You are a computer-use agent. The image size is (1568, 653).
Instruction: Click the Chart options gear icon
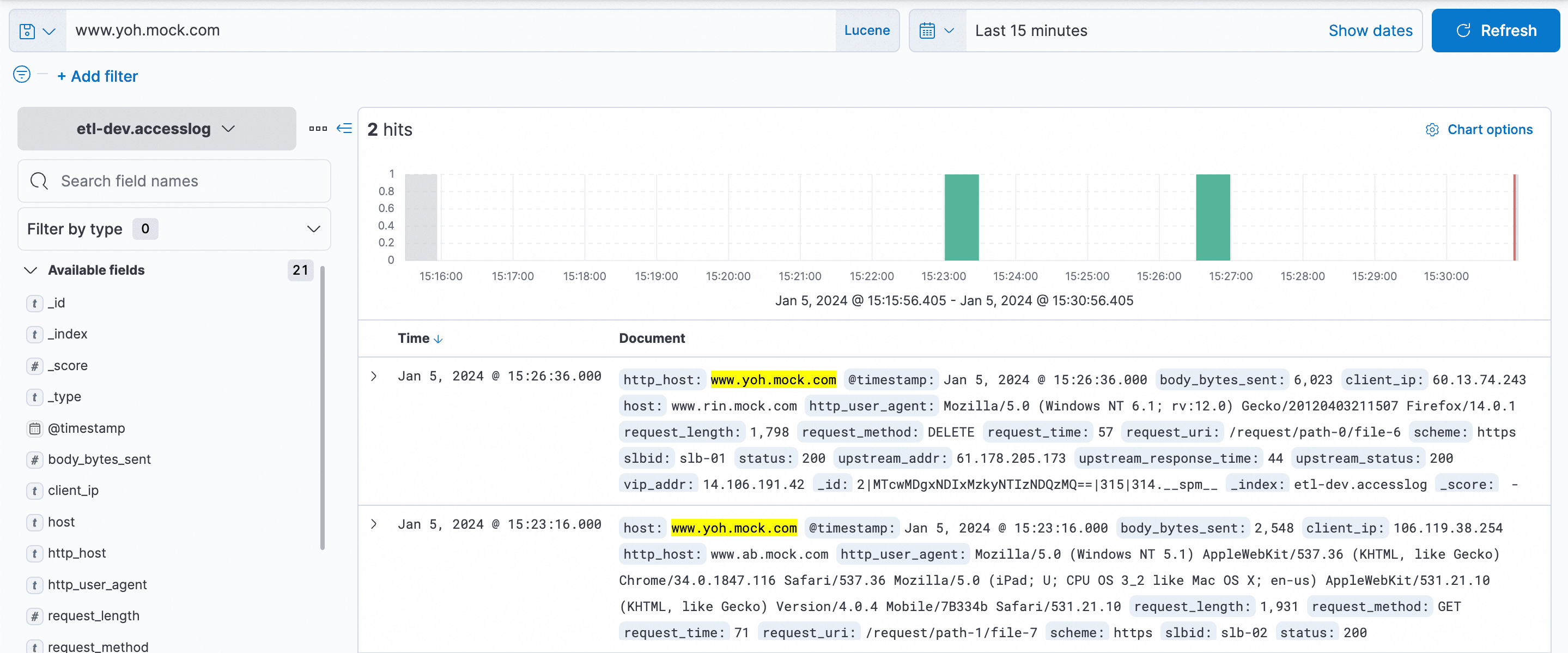(x=1432, y=130)
